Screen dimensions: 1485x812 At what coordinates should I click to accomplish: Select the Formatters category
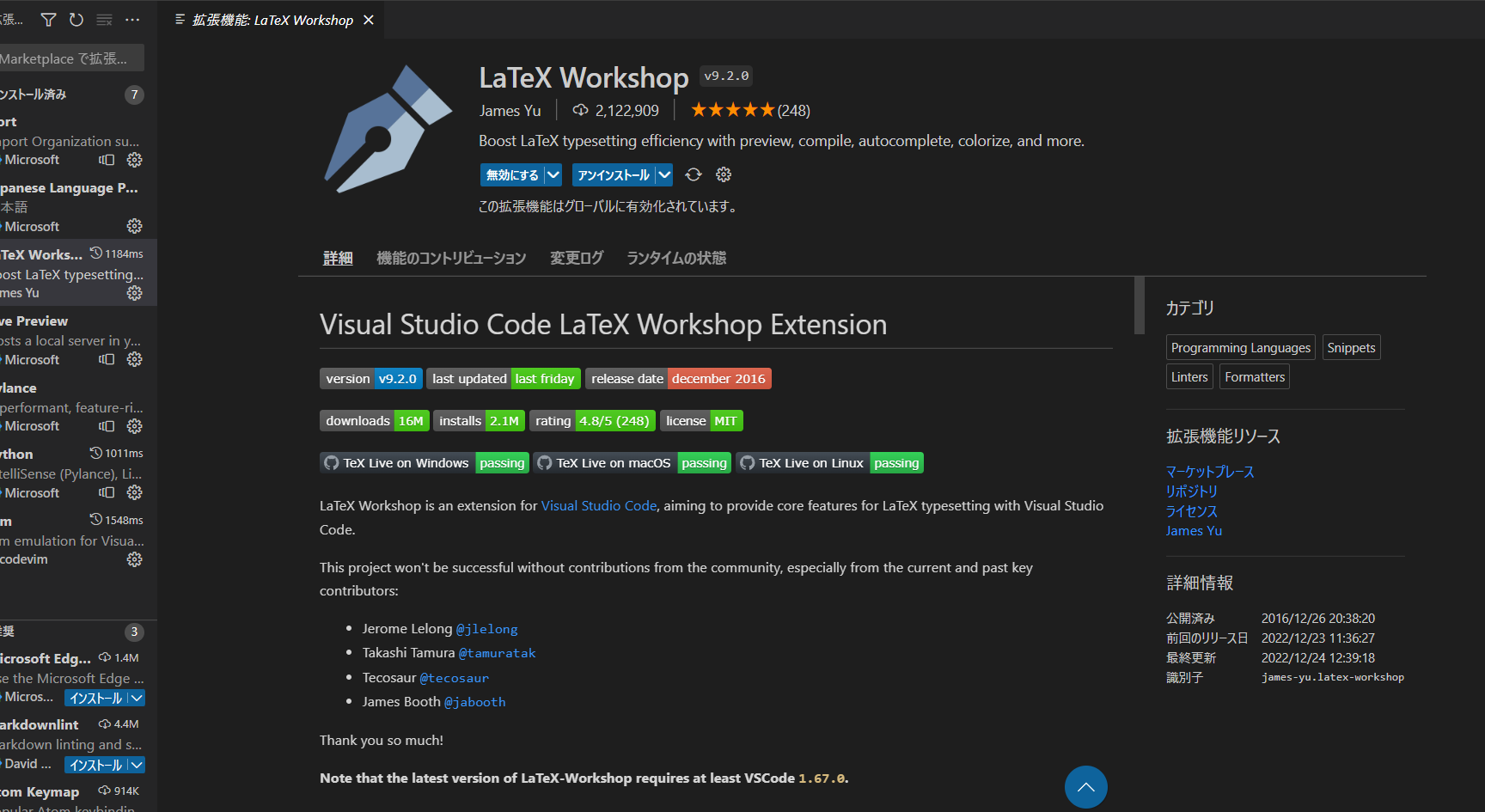tap(1255, 376)
